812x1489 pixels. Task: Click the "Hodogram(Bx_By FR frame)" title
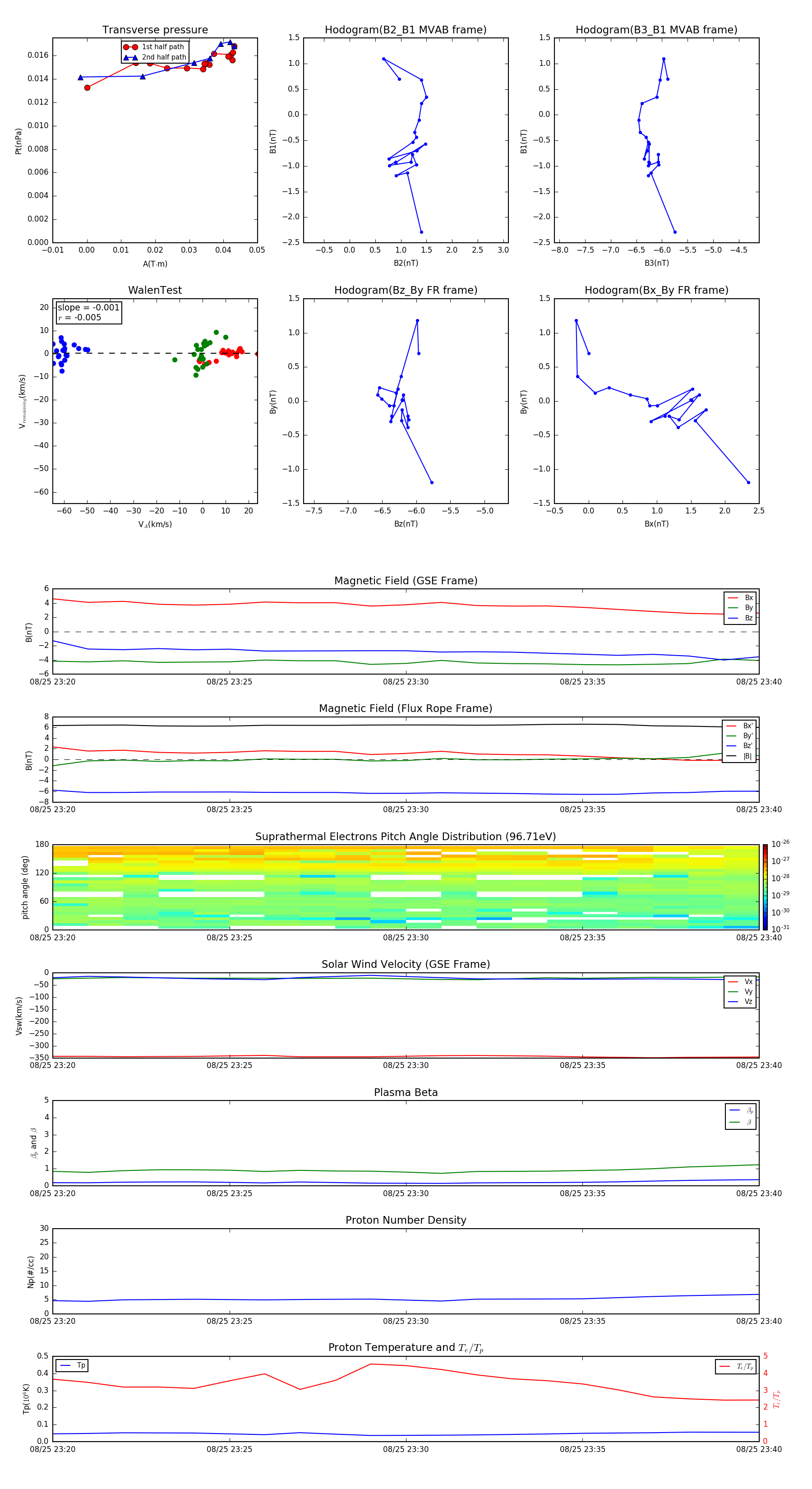(x=656, y=290)
